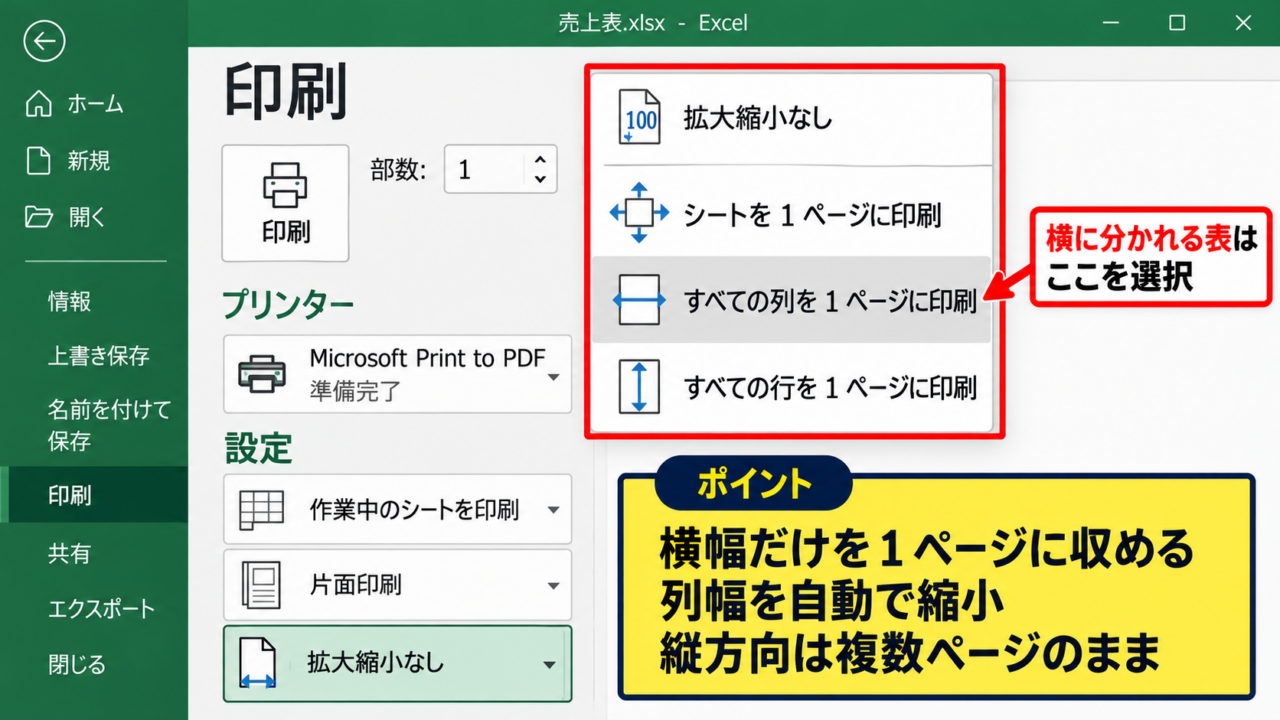The height and width of the screenshot is (720, 1280).
Task: Click the large 印刷 print button
Action: click(x=286, y=203)
